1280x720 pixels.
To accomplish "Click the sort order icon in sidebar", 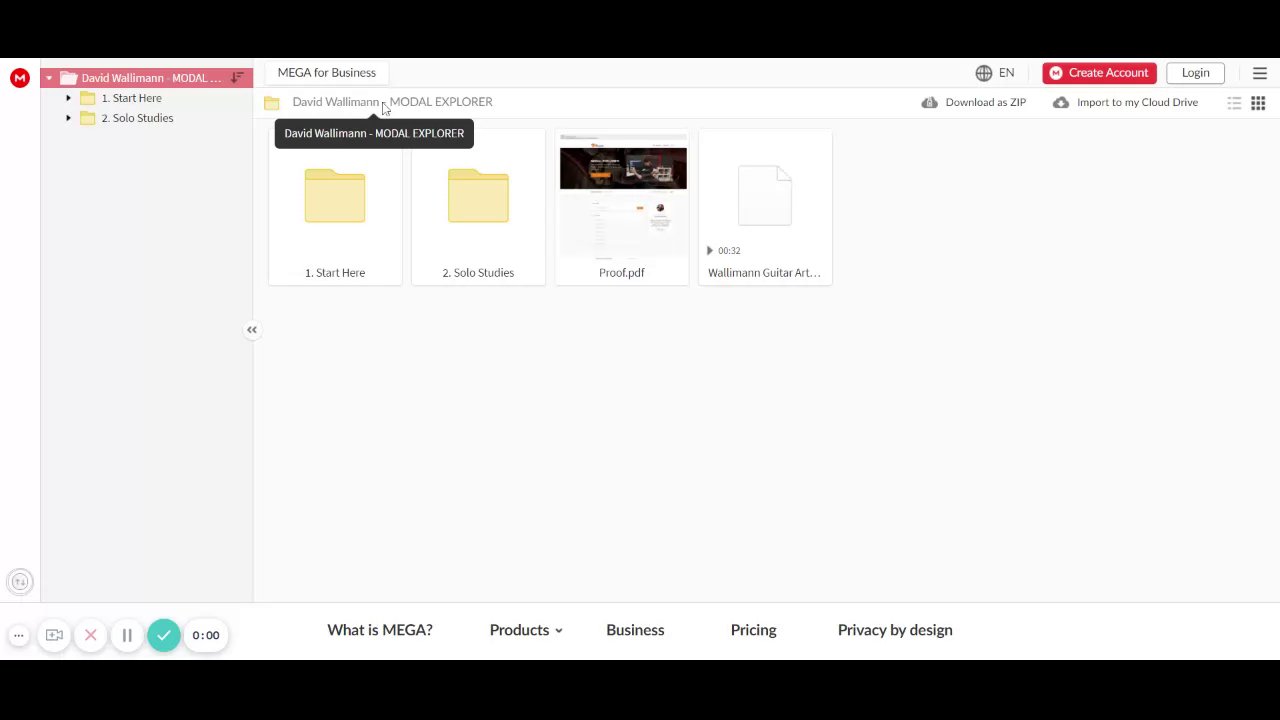I will coord(237,78).
